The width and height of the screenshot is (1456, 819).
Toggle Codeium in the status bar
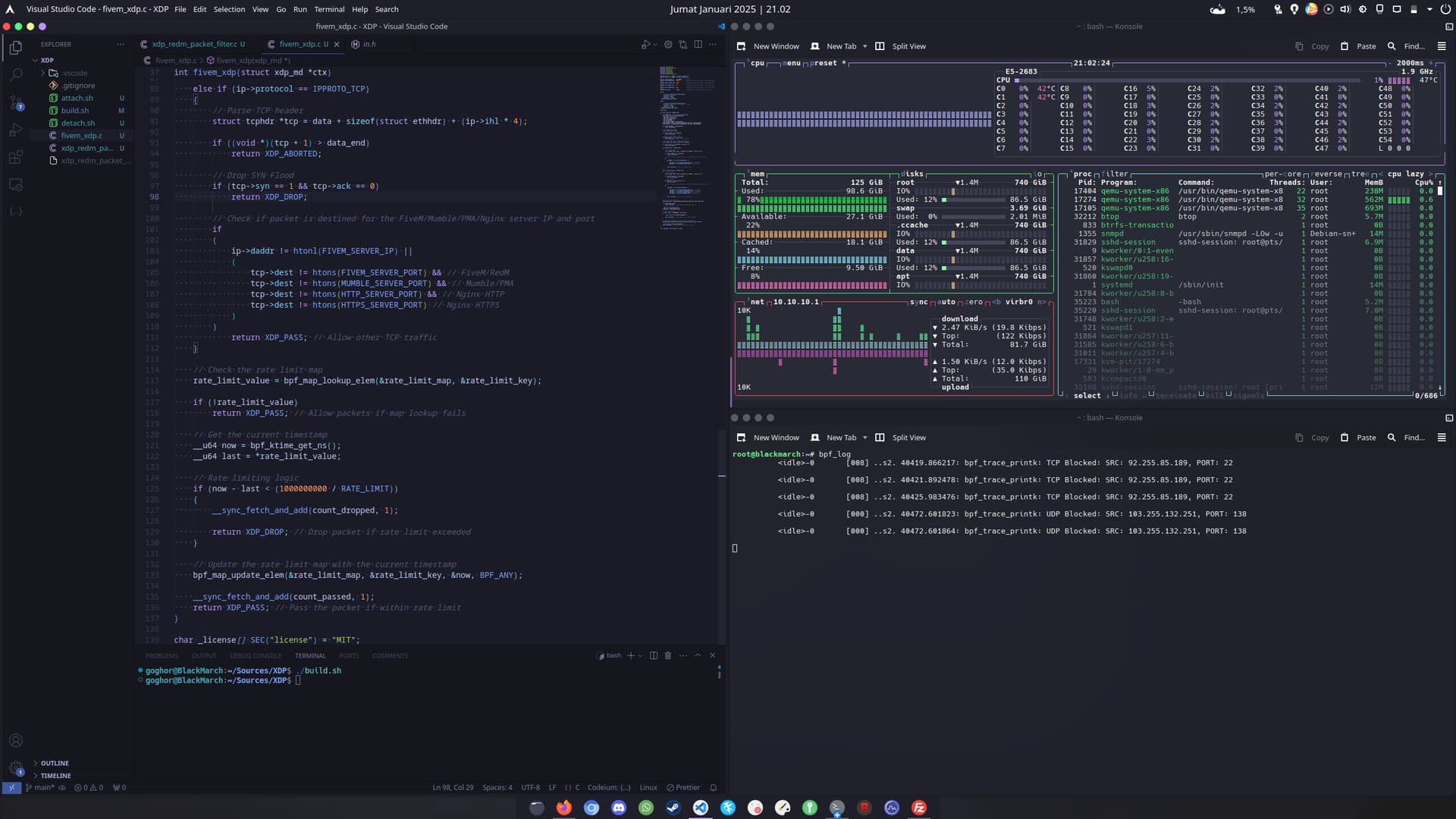[609, 787]
